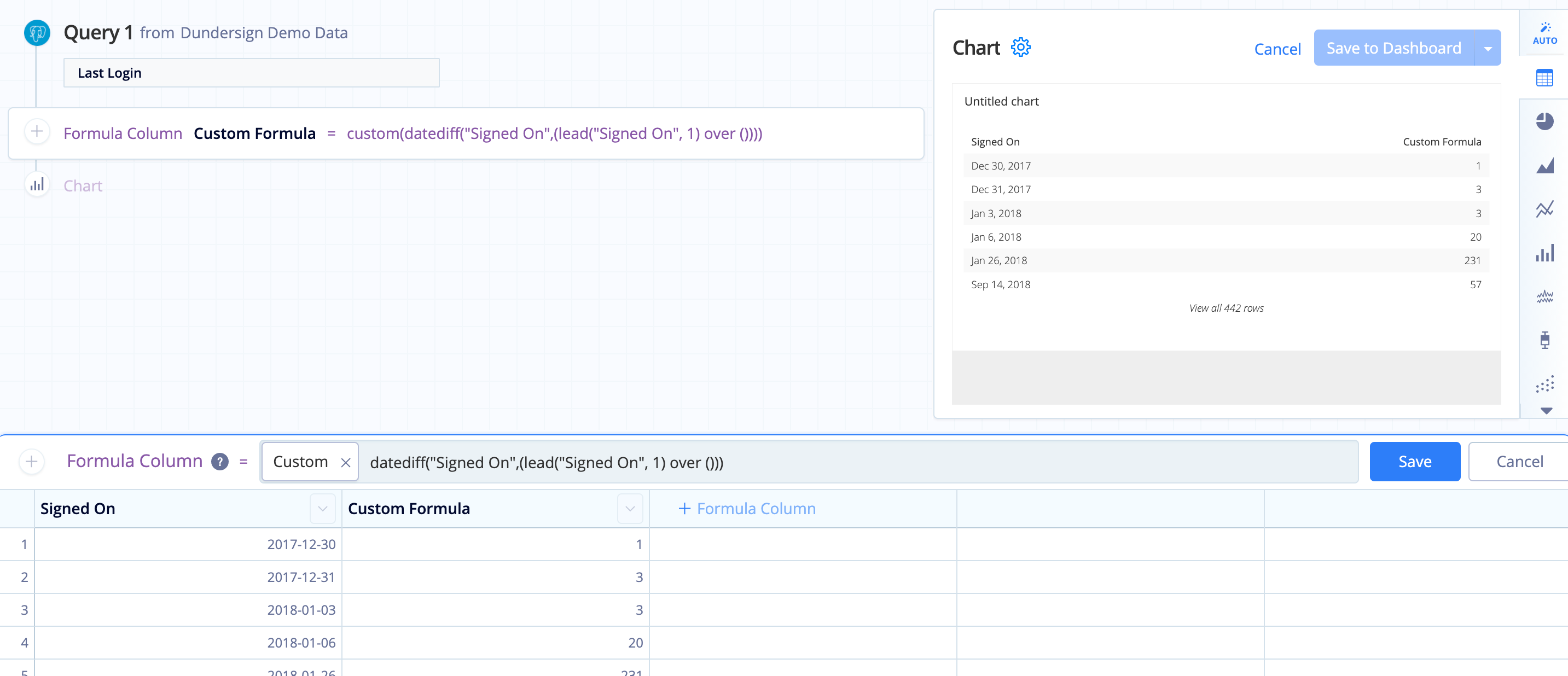
Task: Cancel the chart editing
Action: click(1277, 49)
